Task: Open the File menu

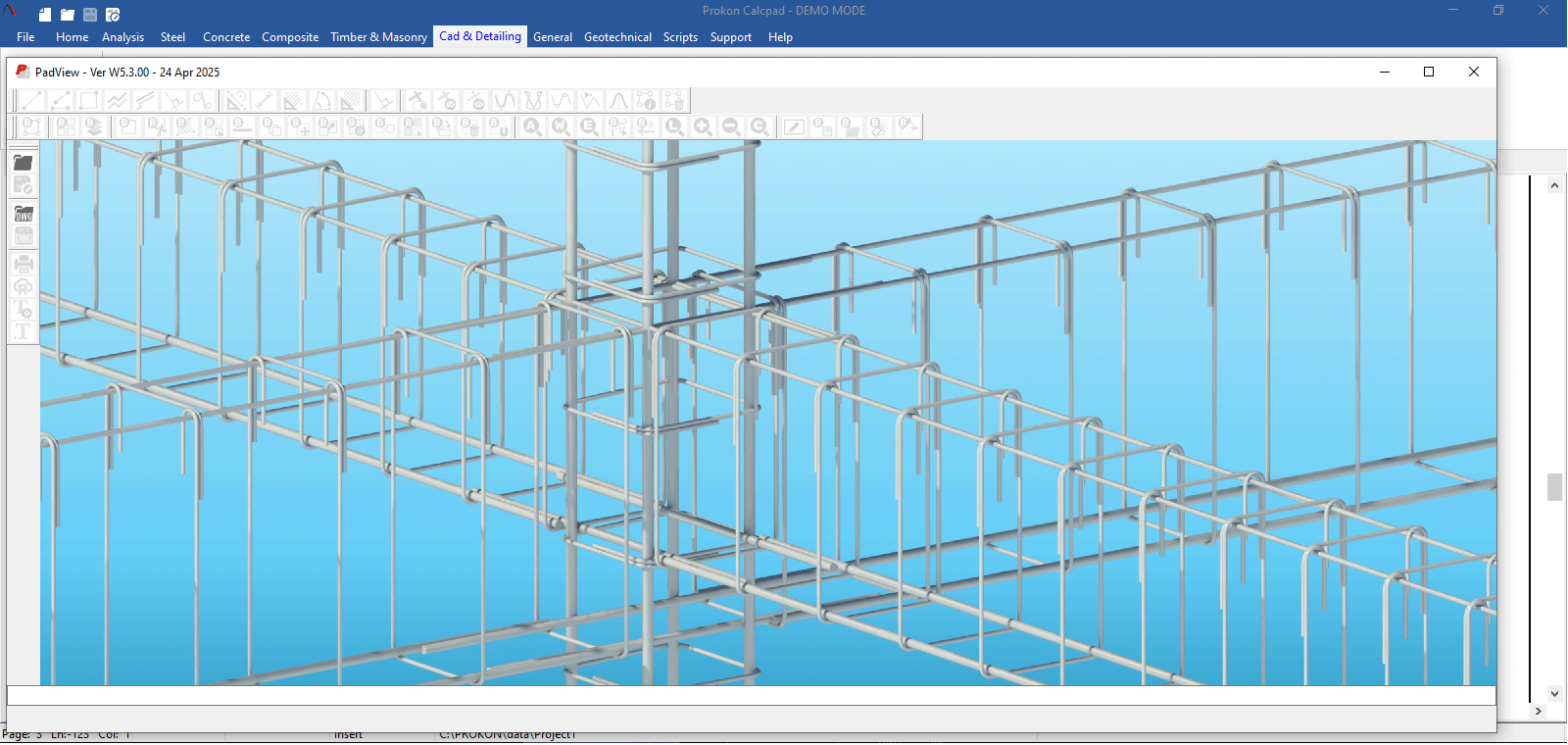Action: click(x=25, y=37)
